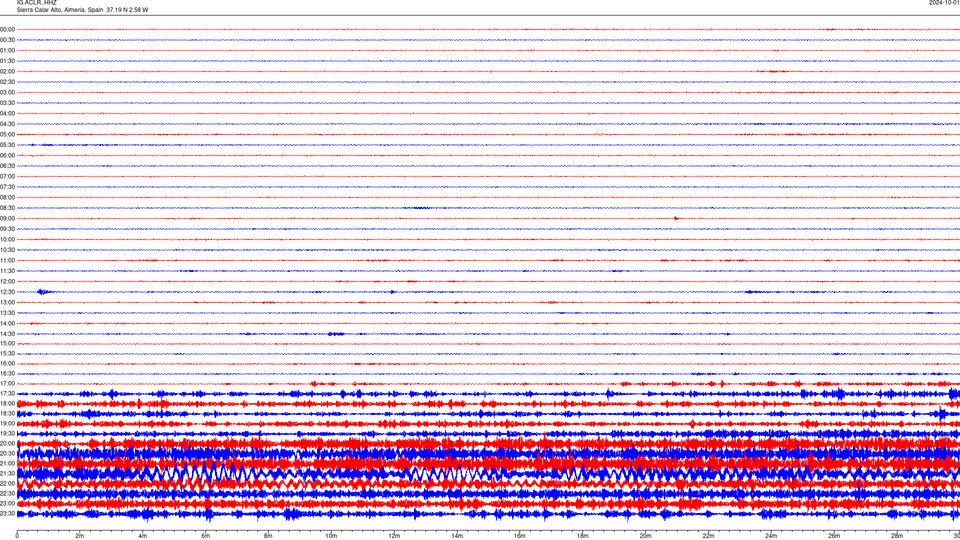Click the '4m' x-axis tick label
The height and width of the screenshot is (540, 960).
click(143, 536)
